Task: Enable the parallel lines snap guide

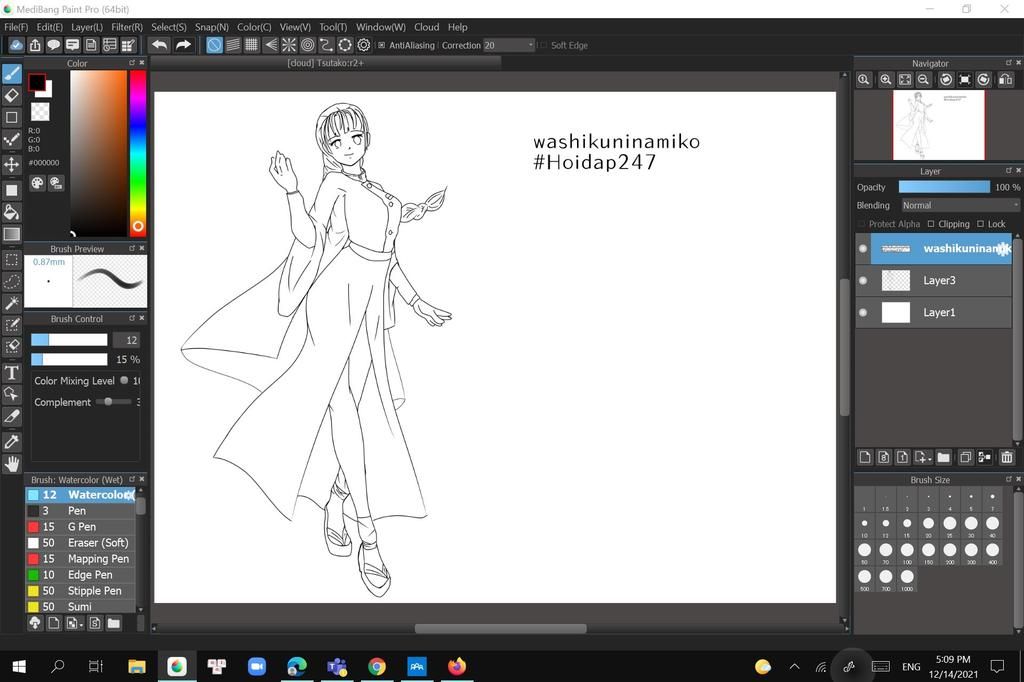Action: 232,45
